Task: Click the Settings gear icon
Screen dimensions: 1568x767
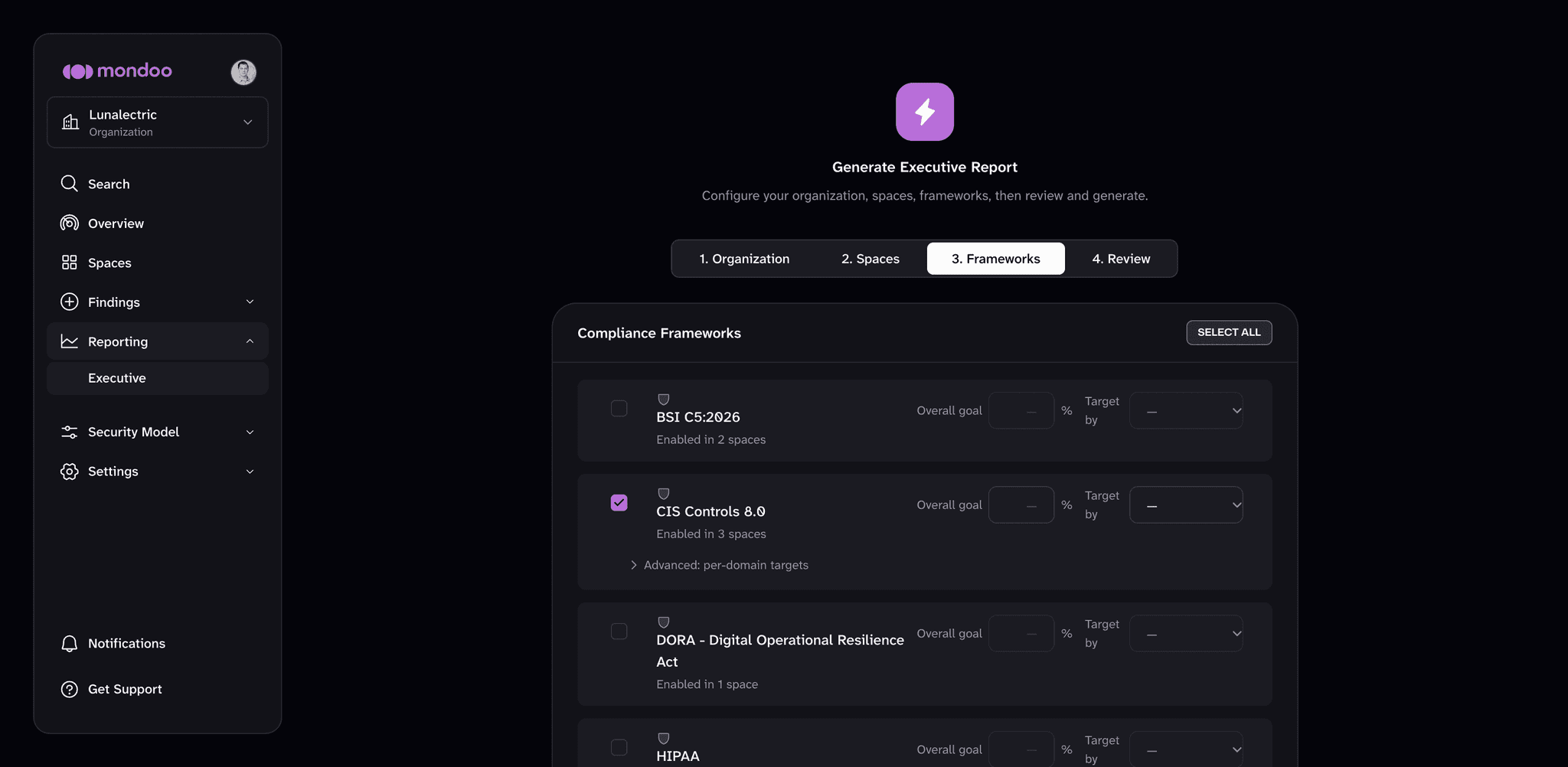Action: click(x=70, y=472)
